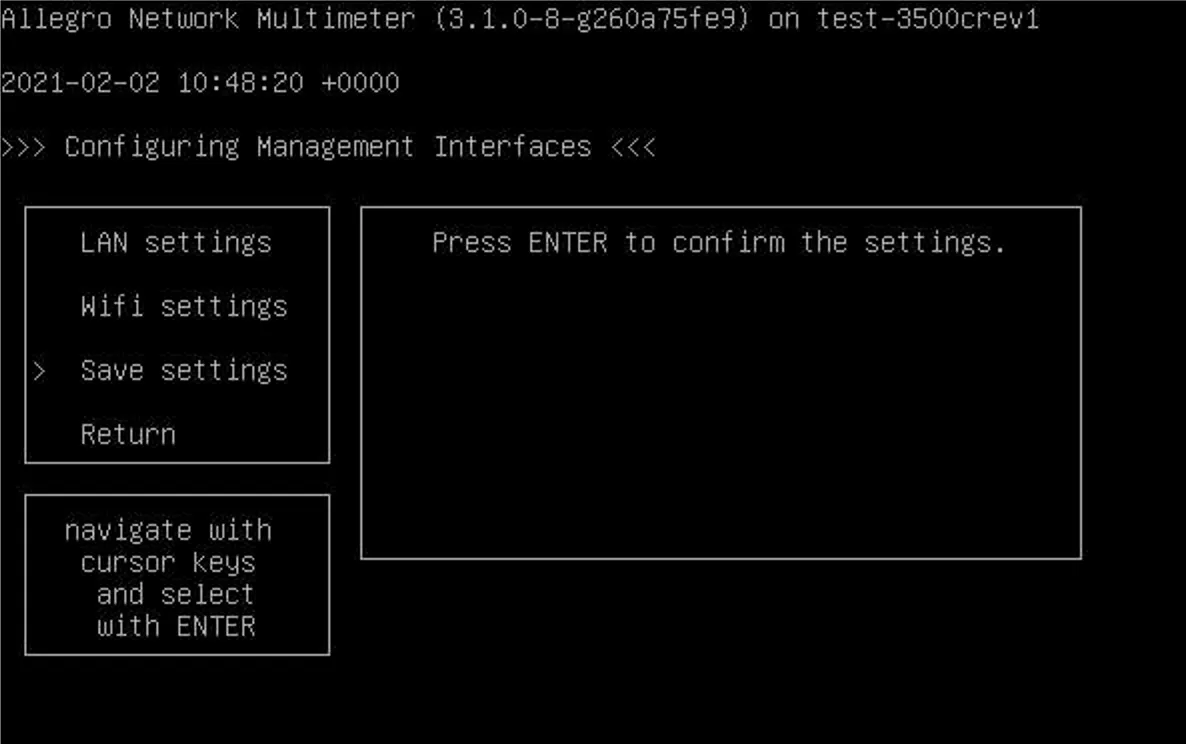
Task: Click the word ENTER in the confirmation message
Action: (567, 242)
